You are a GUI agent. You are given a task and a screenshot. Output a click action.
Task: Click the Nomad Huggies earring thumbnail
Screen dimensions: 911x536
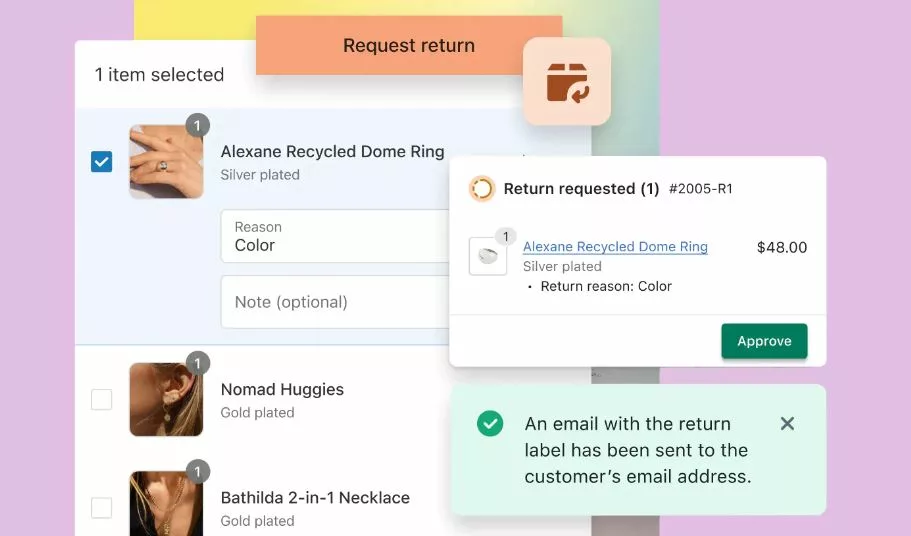166,400
